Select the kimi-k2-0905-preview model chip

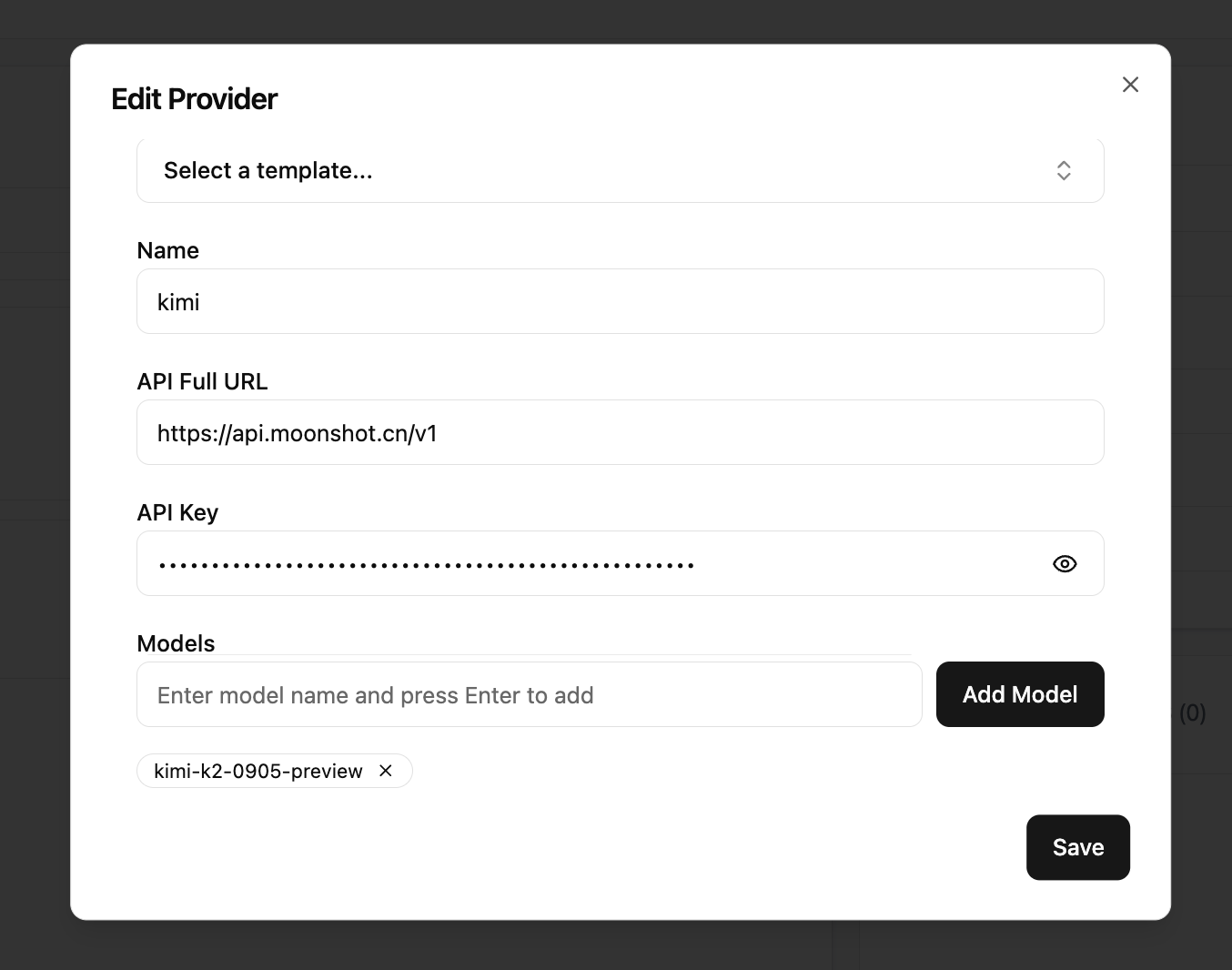click(258, 772)
